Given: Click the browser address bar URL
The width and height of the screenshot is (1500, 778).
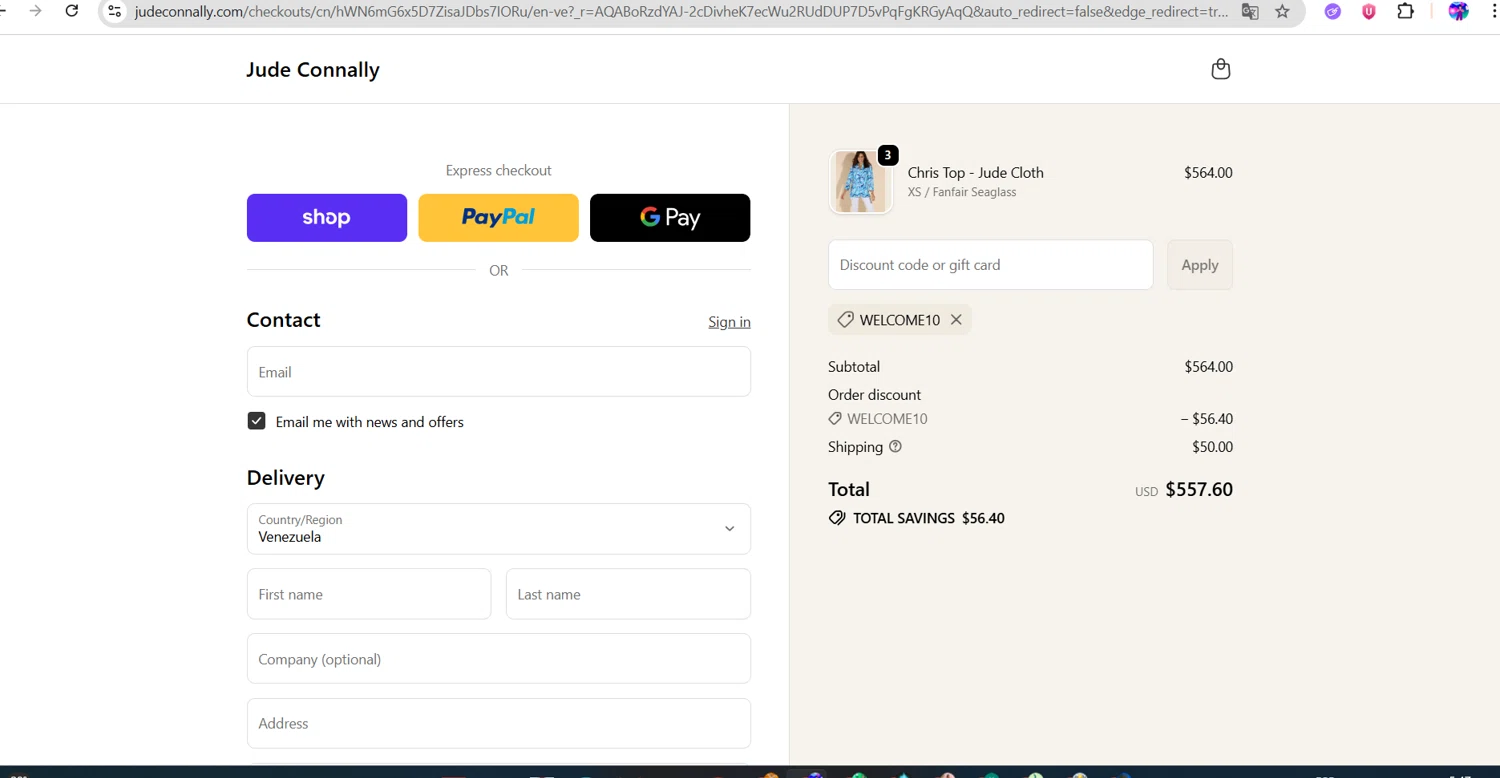Looking at the screenshot, I should tap(680, 12).
